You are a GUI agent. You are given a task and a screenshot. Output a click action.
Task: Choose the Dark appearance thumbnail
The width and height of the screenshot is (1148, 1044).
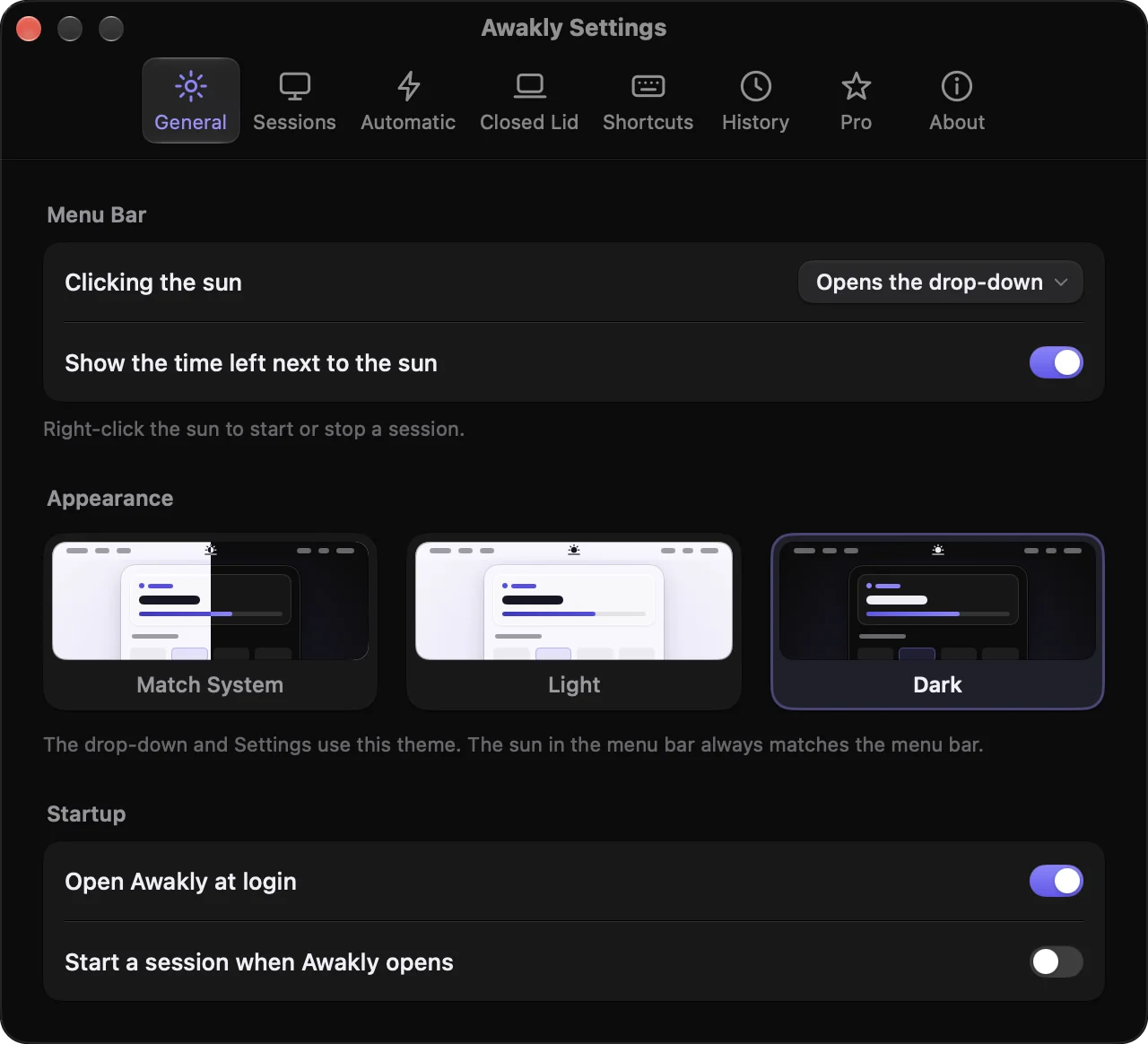point(938,622)
